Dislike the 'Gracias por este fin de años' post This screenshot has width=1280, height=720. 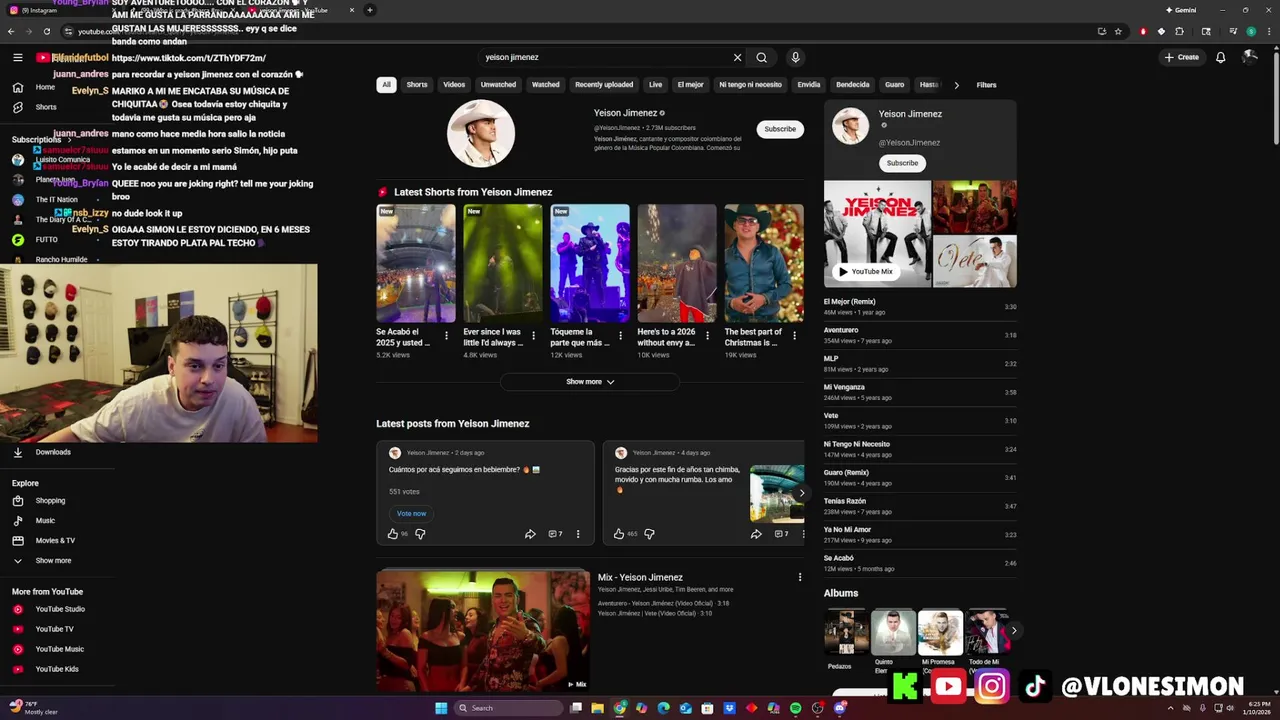click(649, 534)
